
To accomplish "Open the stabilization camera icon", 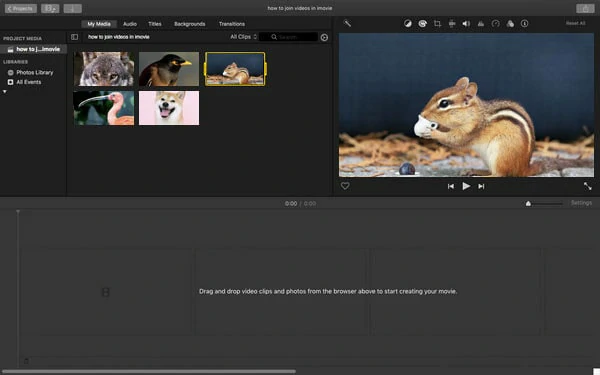I will [x=452, y=24].
